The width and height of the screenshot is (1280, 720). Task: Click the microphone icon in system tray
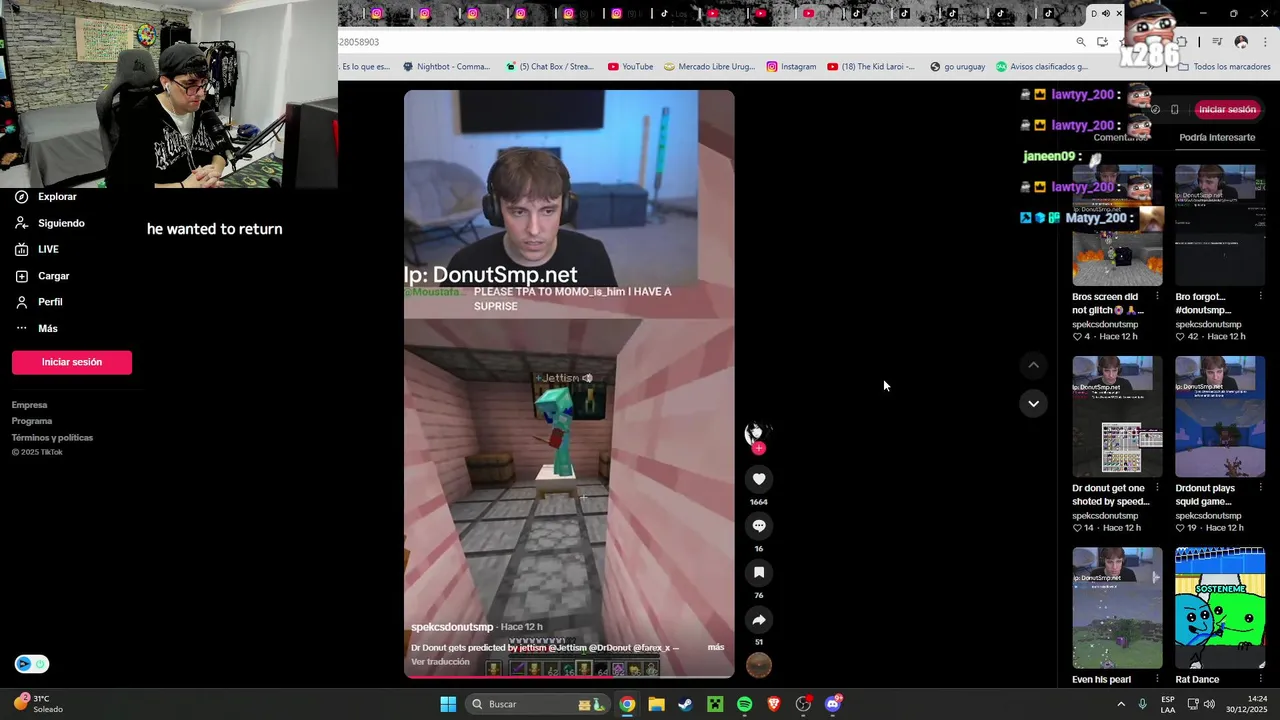(1142, 704)
